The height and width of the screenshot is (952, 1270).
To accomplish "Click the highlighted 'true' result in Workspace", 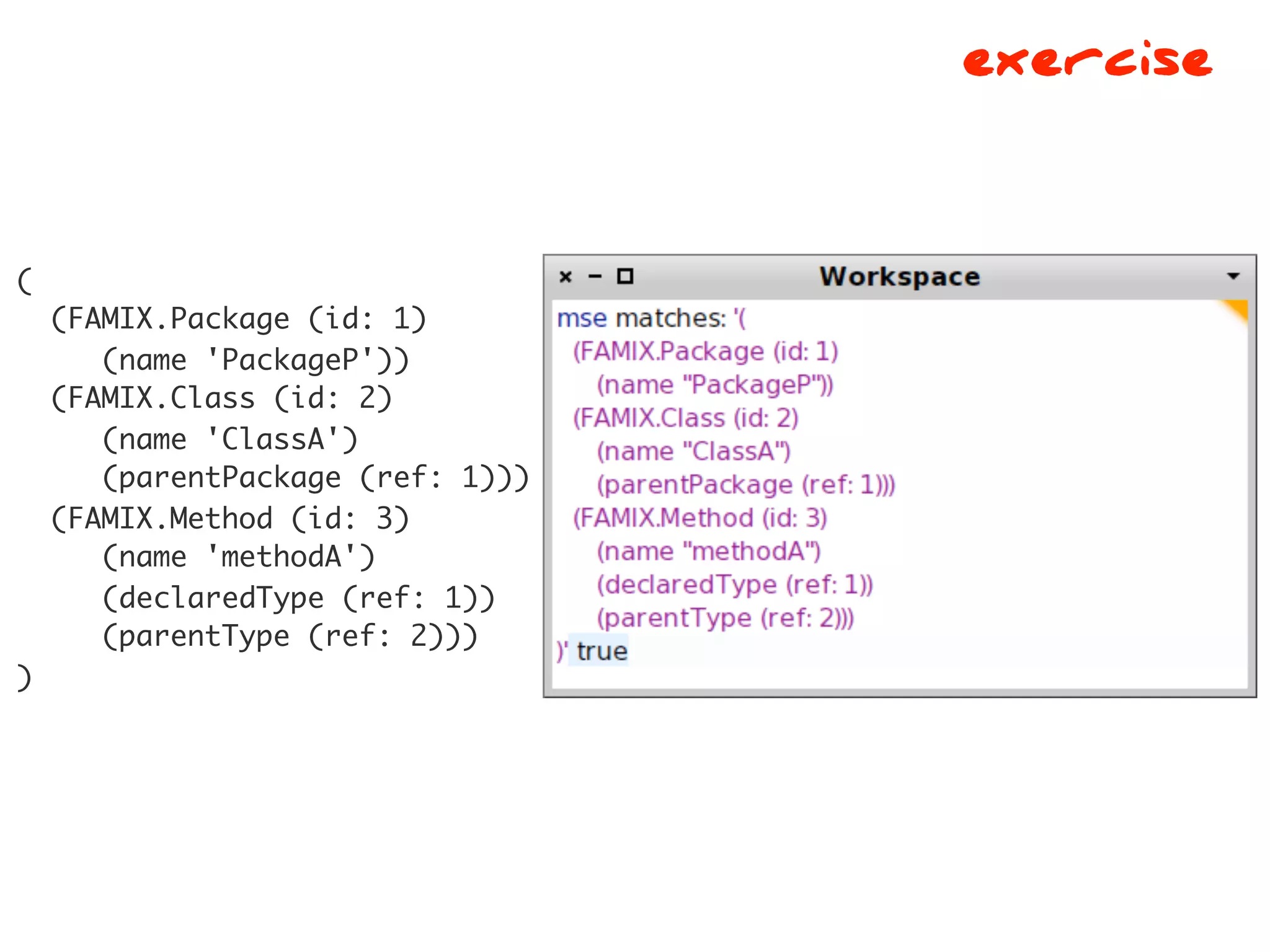I will click(602, 651).
